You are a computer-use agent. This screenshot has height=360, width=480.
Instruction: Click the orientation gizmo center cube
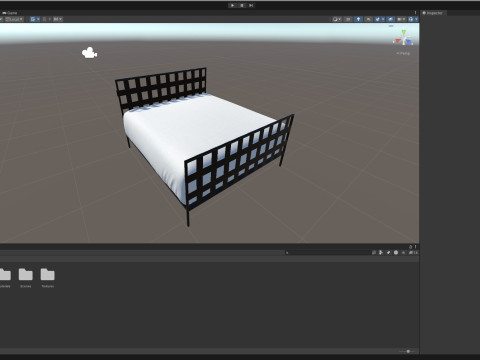tap(404, 40)
